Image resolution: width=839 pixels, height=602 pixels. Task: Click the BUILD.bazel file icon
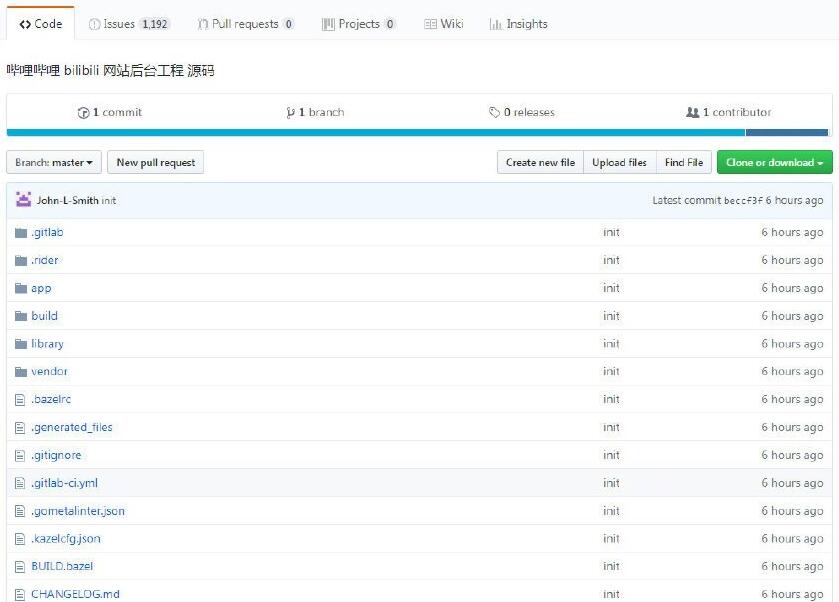coord(20,567)
